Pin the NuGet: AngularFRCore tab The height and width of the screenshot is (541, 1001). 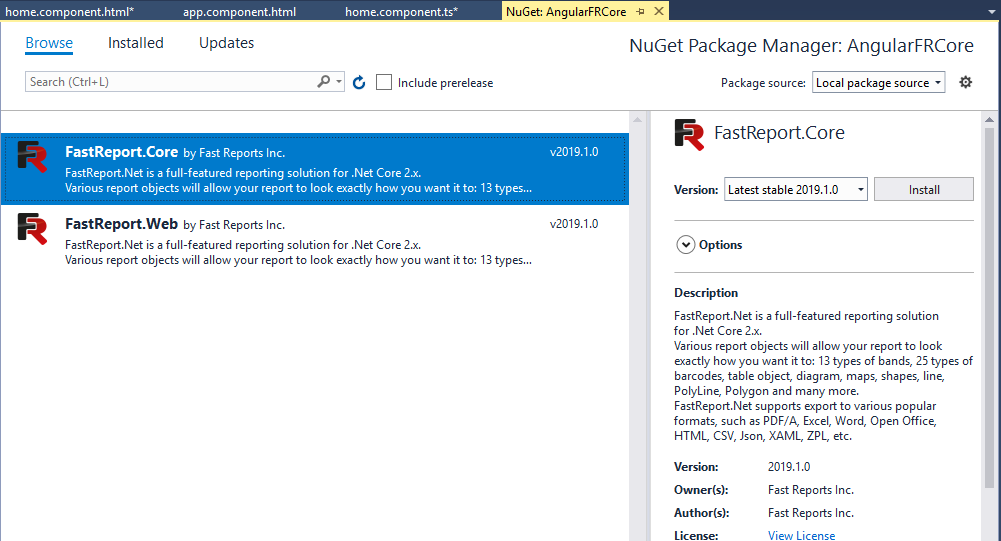click(640, 11)
